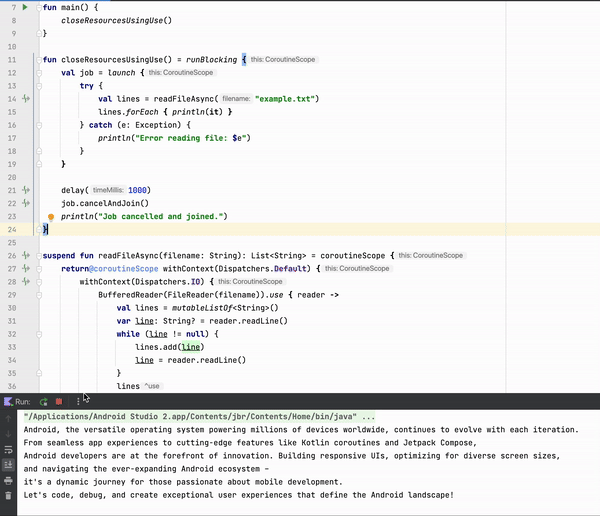Image resolution: width=600 pixels, height=516 pixels.
Task: Click suspend call marker on line 14
Action: [x=26, y=99]
